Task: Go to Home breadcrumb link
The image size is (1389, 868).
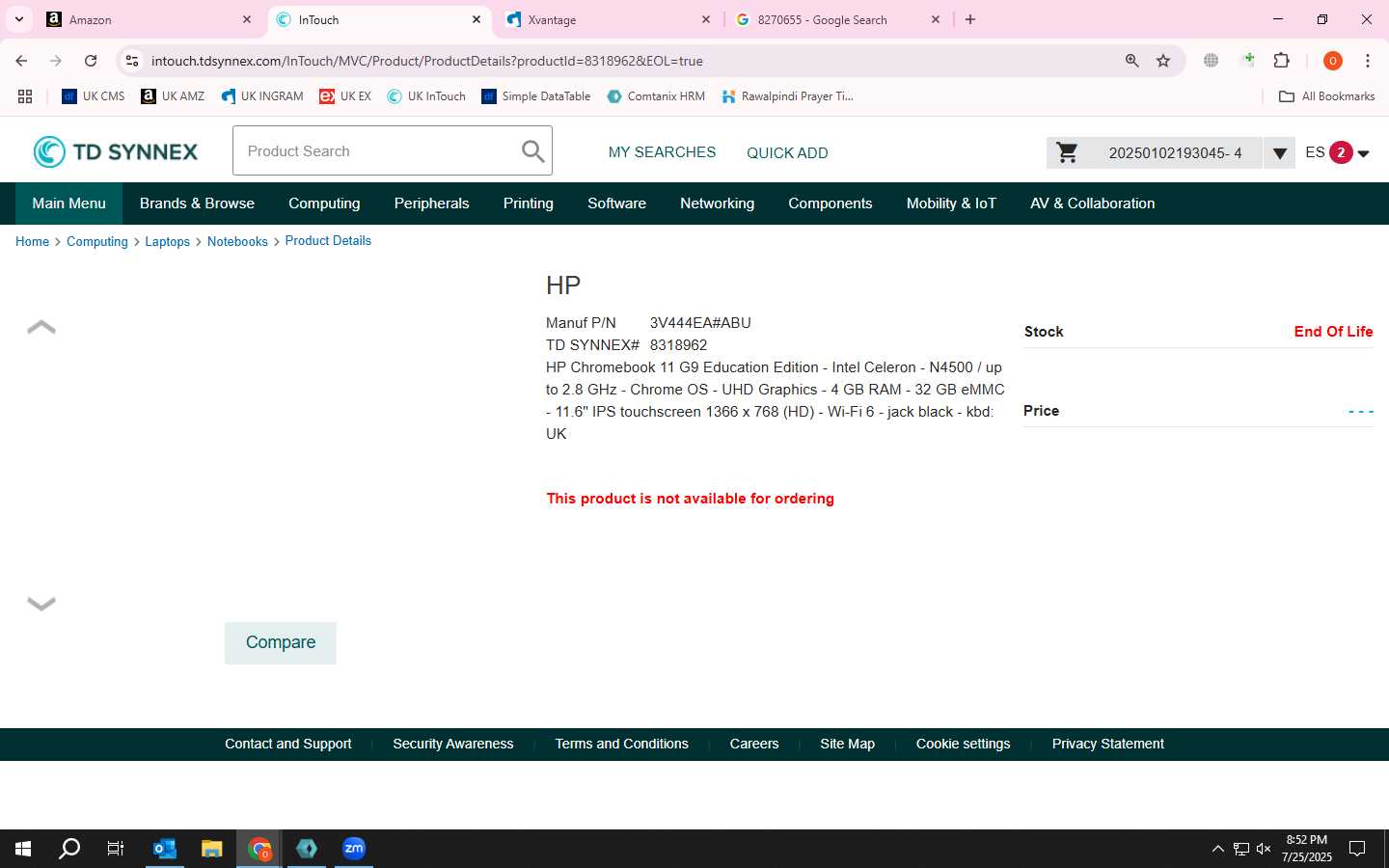Action: (32, 241)
